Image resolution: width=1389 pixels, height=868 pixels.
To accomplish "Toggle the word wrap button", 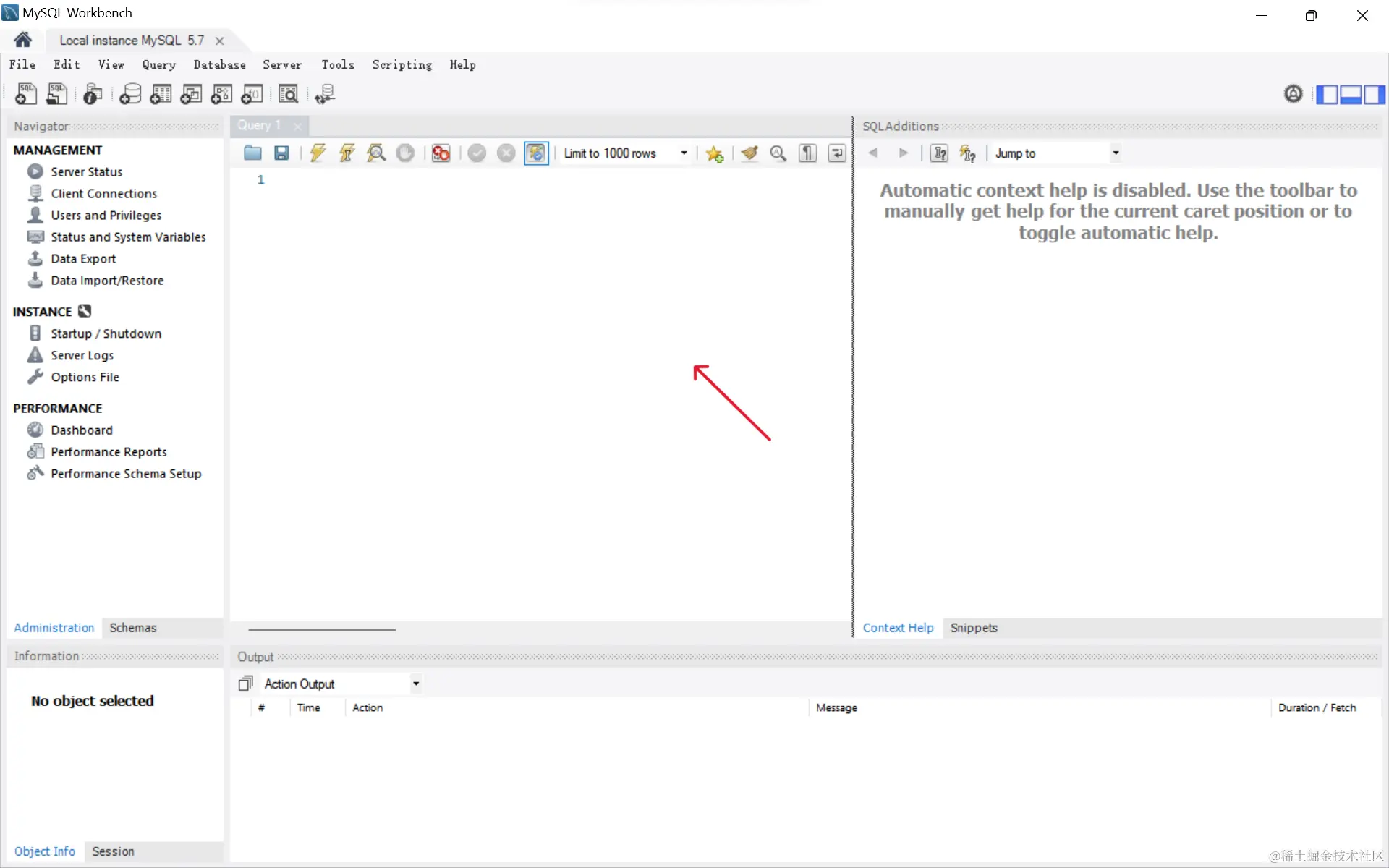I will tap(836, 153).
